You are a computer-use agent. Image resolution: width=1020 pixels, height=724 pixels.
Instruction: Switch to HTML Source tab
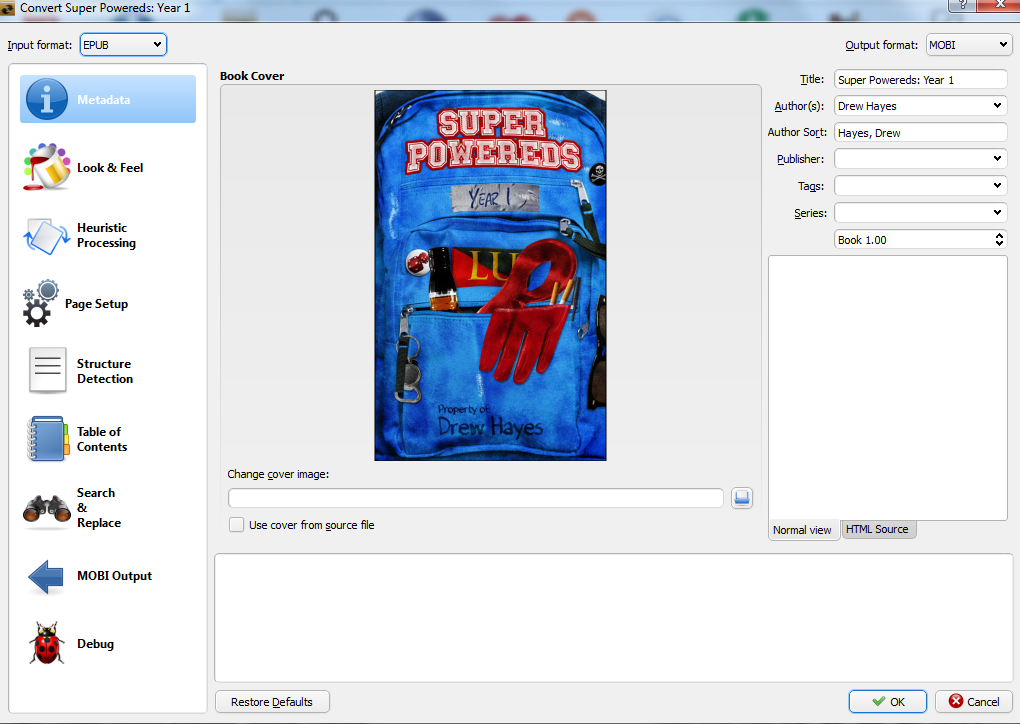click(877, 530)
